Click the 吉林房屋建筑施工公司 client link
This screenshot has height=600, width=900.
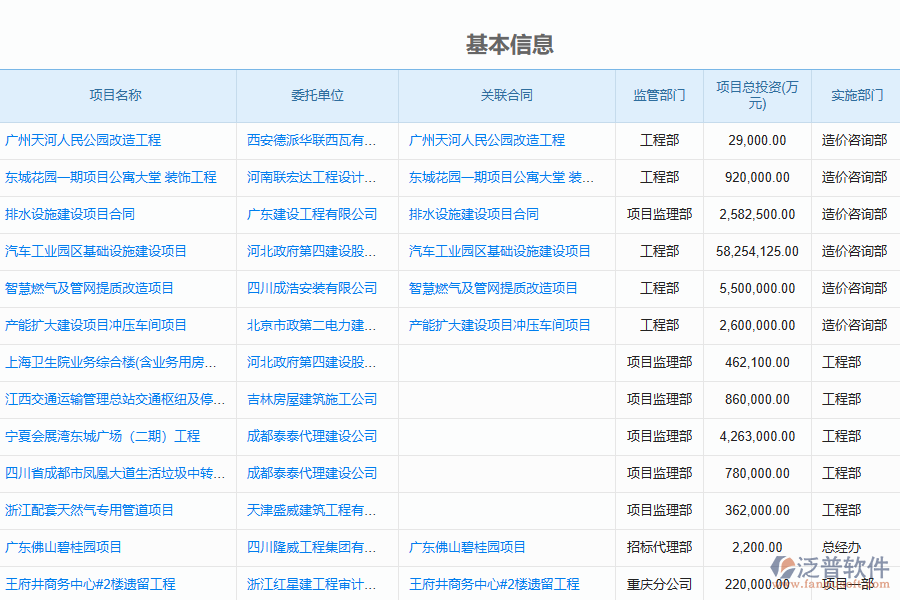point(312,399)
